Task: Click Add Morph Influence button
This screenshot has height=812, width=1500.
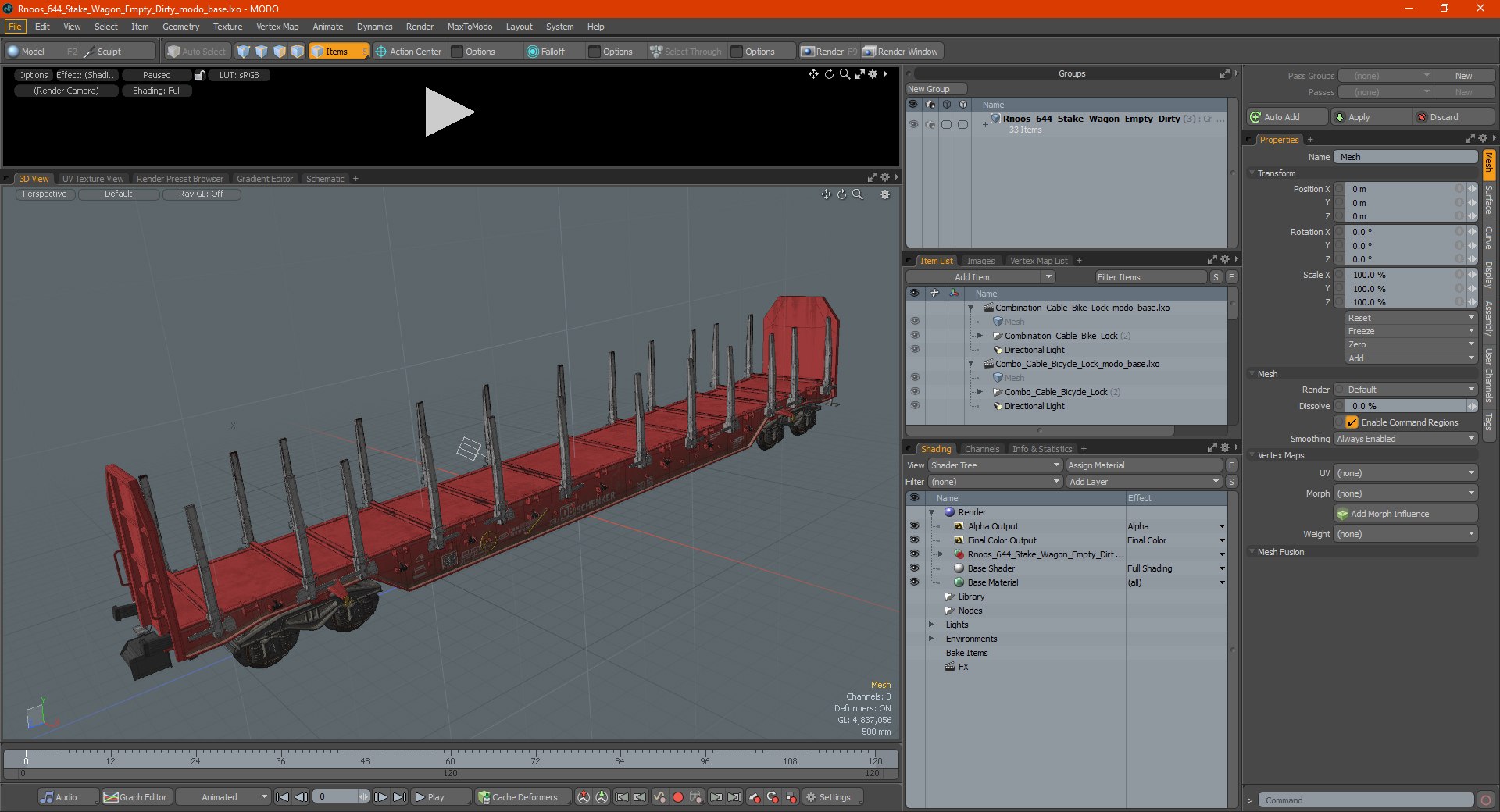Action: point(1405,514)
